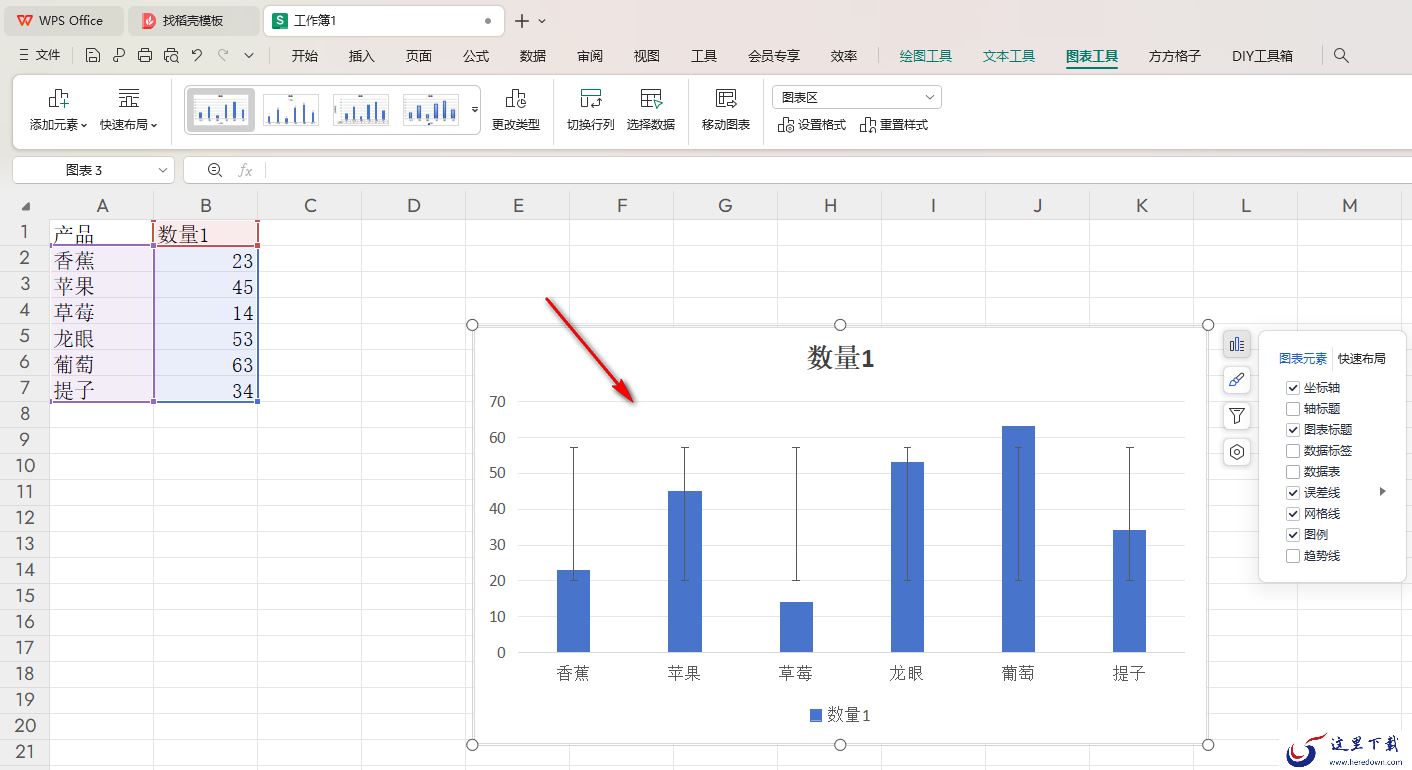Click 更改类型 to change chart type

point(516,110)
